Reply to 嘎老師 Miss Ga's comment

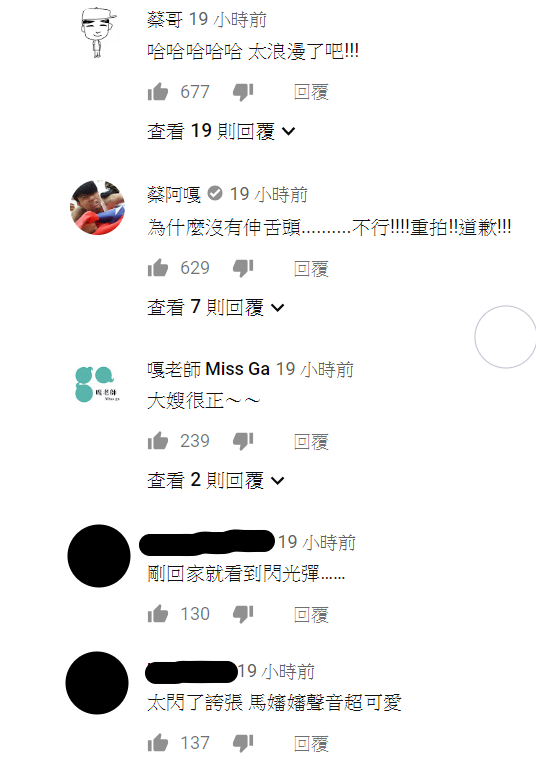click(x=311, y=442)
